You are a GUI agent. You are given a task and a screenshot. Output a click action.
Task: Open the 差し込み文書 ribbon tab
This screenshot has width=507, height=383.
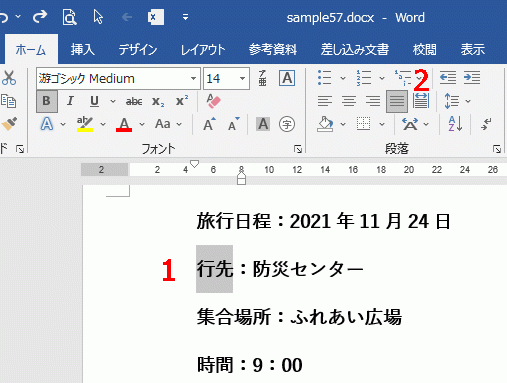355,50
